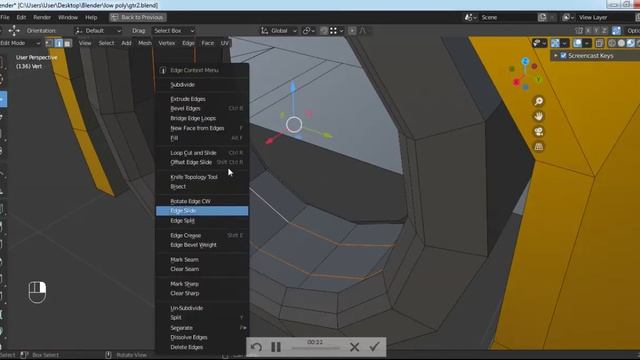The height and width of the screenshot is (360, 640).
Task: Open the Mesh menu in viewport header
Action: [x=144, y=43]
